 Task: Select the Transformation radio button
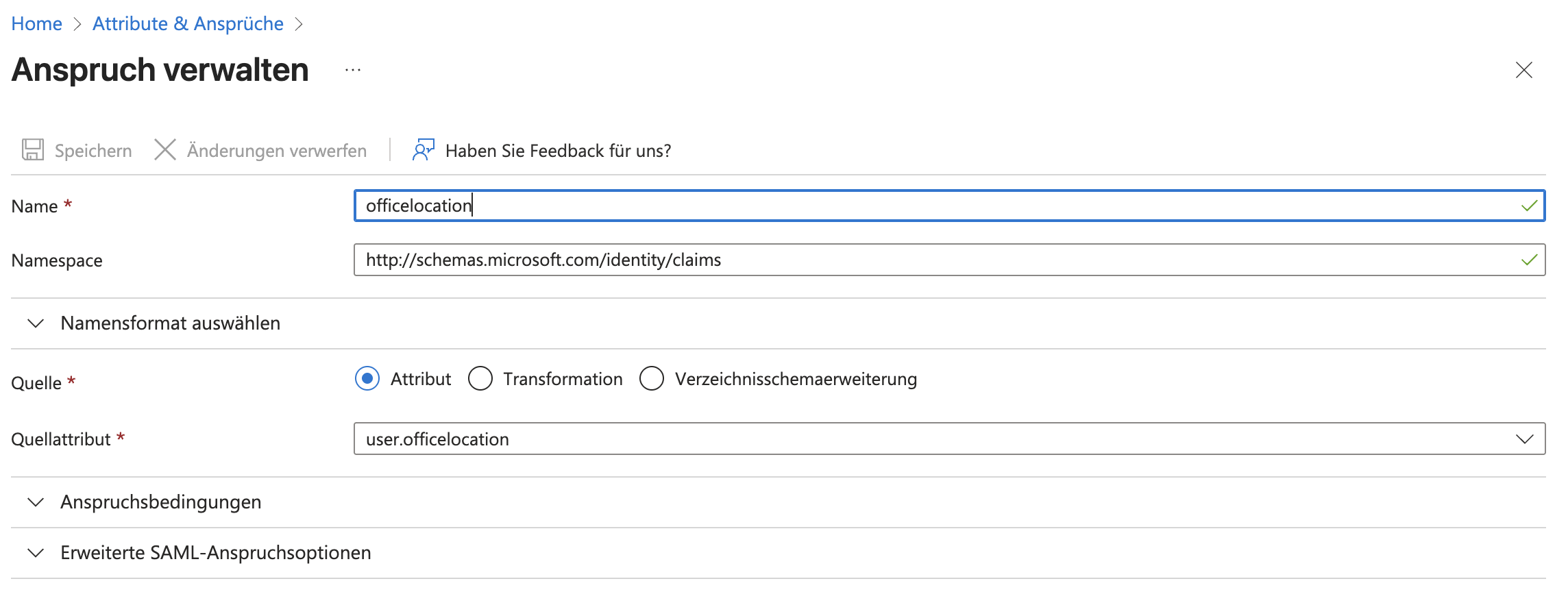click(480, 378)
